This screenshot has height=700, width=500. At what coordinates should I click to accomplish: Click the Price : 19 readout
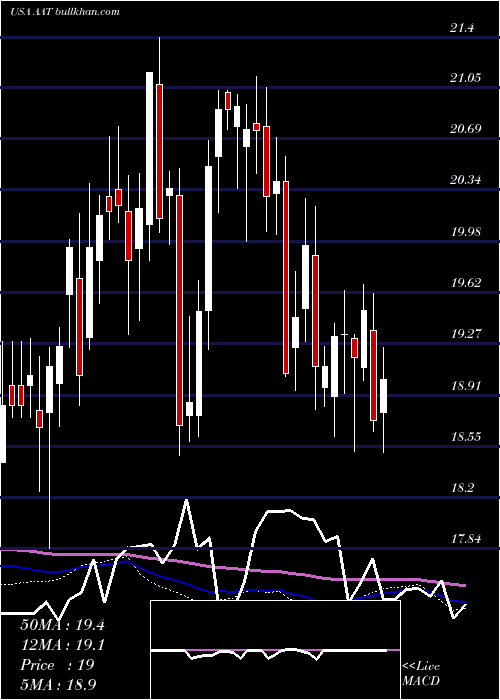tap(57, 665)
